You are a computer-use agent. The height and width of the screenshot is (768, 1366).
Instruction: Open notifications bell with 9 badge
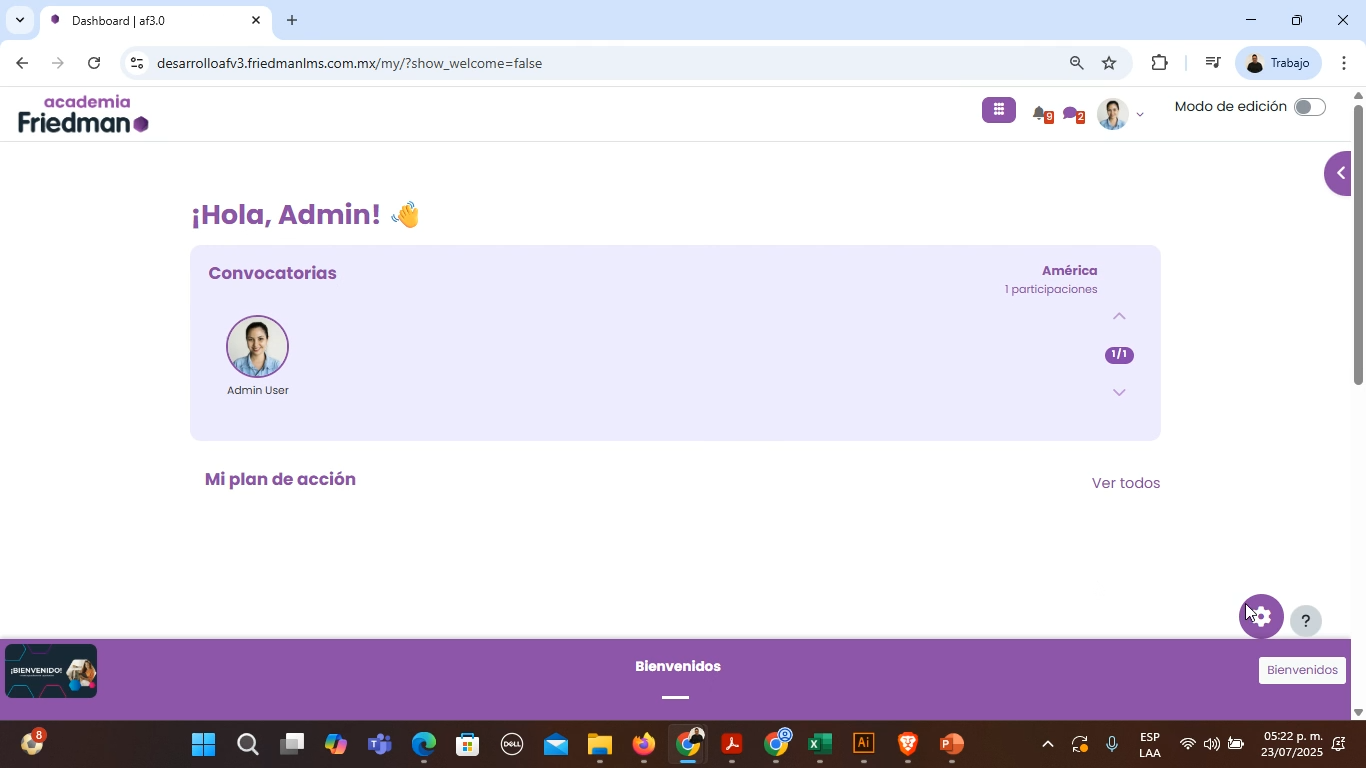[x=1042, y=114]
